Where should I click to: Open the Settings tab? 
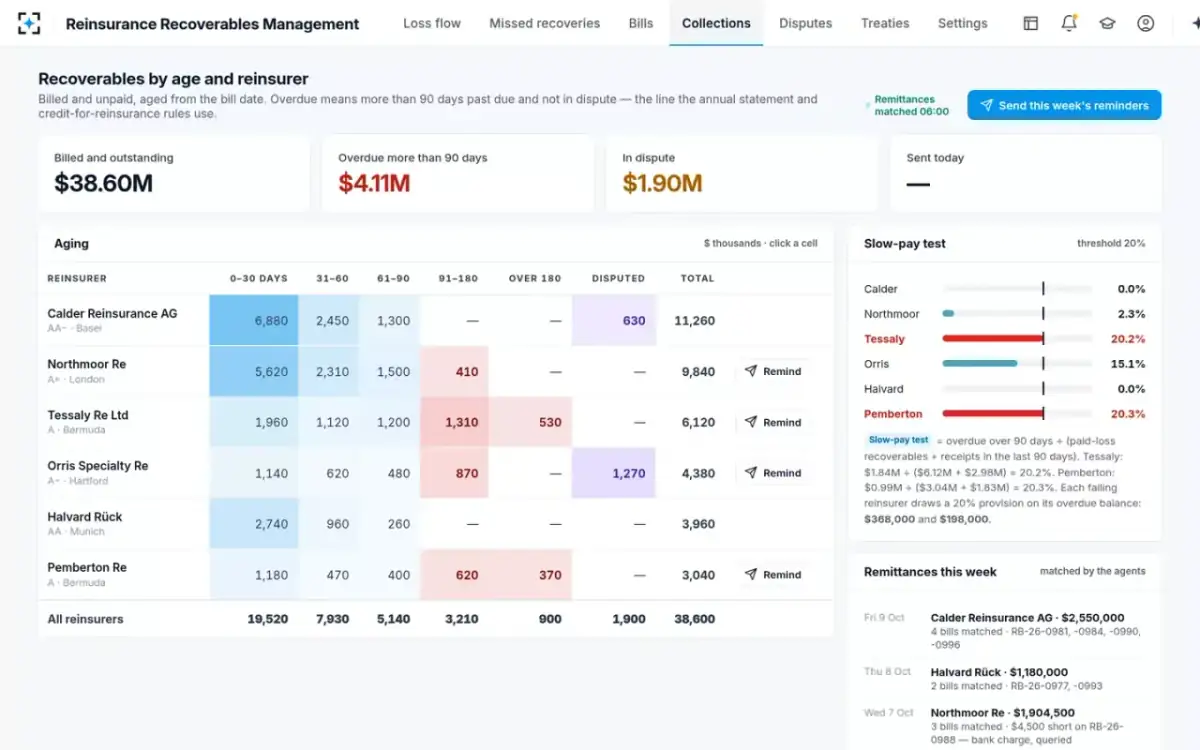[x=963, y=23]
